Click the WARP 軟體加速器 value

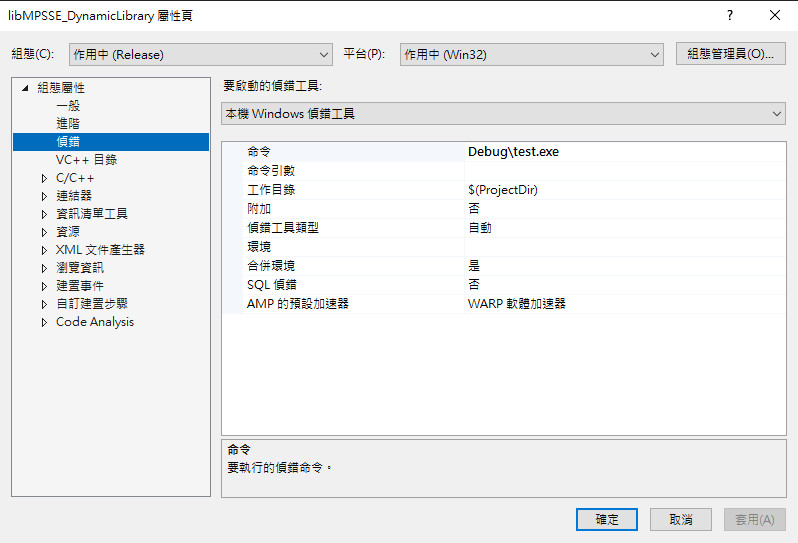click(x=517, y=304)
